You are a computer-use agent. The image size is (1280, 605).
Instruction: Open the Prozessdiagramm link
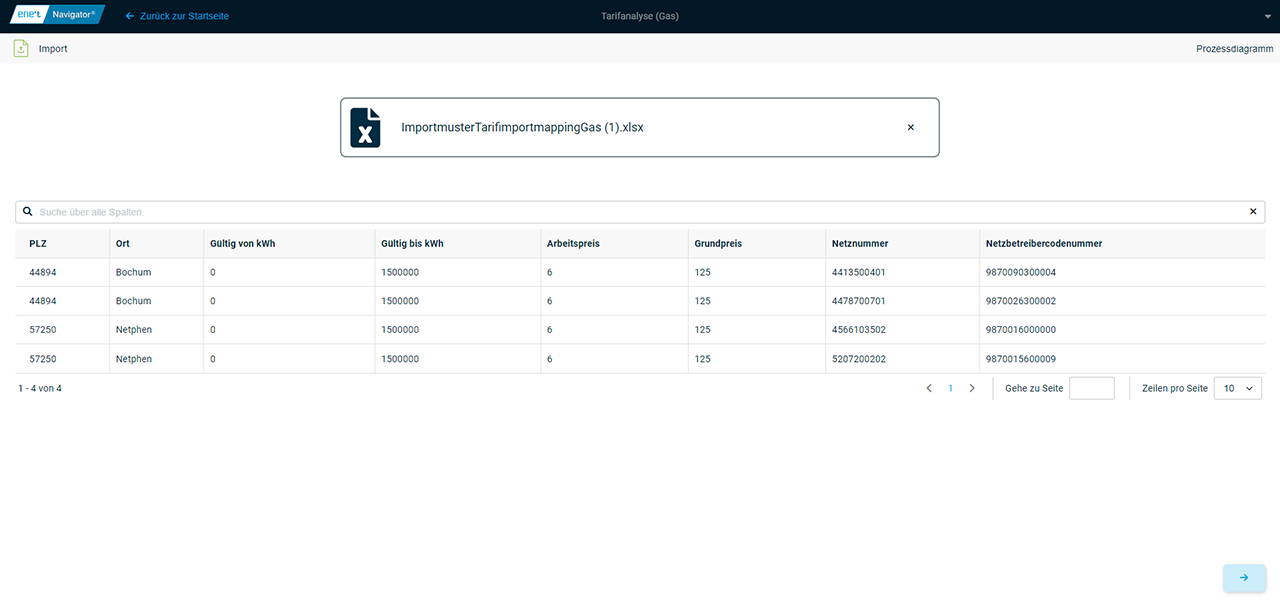pos(1234,48)
